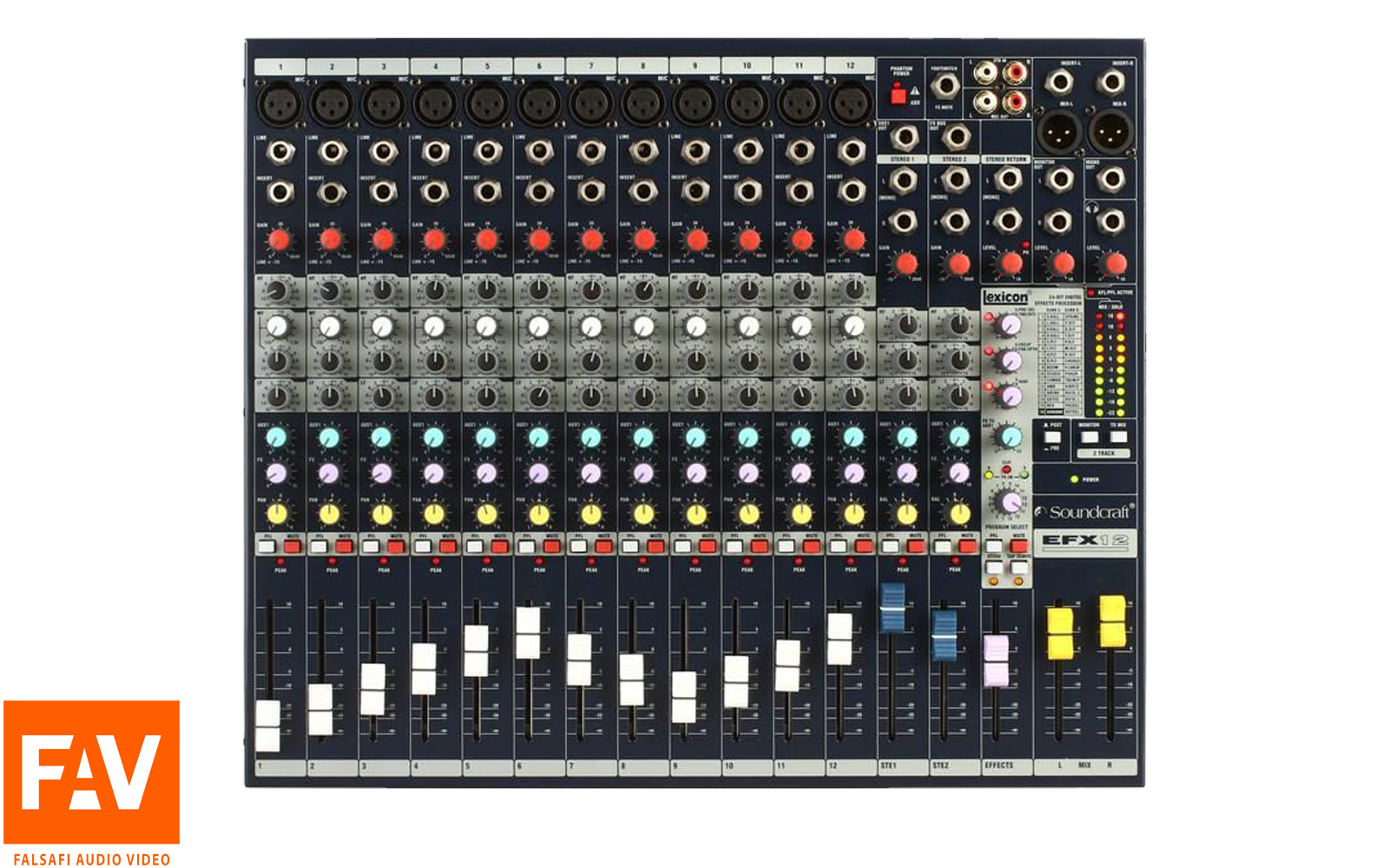Click the lilac FX send knob on channel 2
The image size is (1389, 868).
click(329, 474)
